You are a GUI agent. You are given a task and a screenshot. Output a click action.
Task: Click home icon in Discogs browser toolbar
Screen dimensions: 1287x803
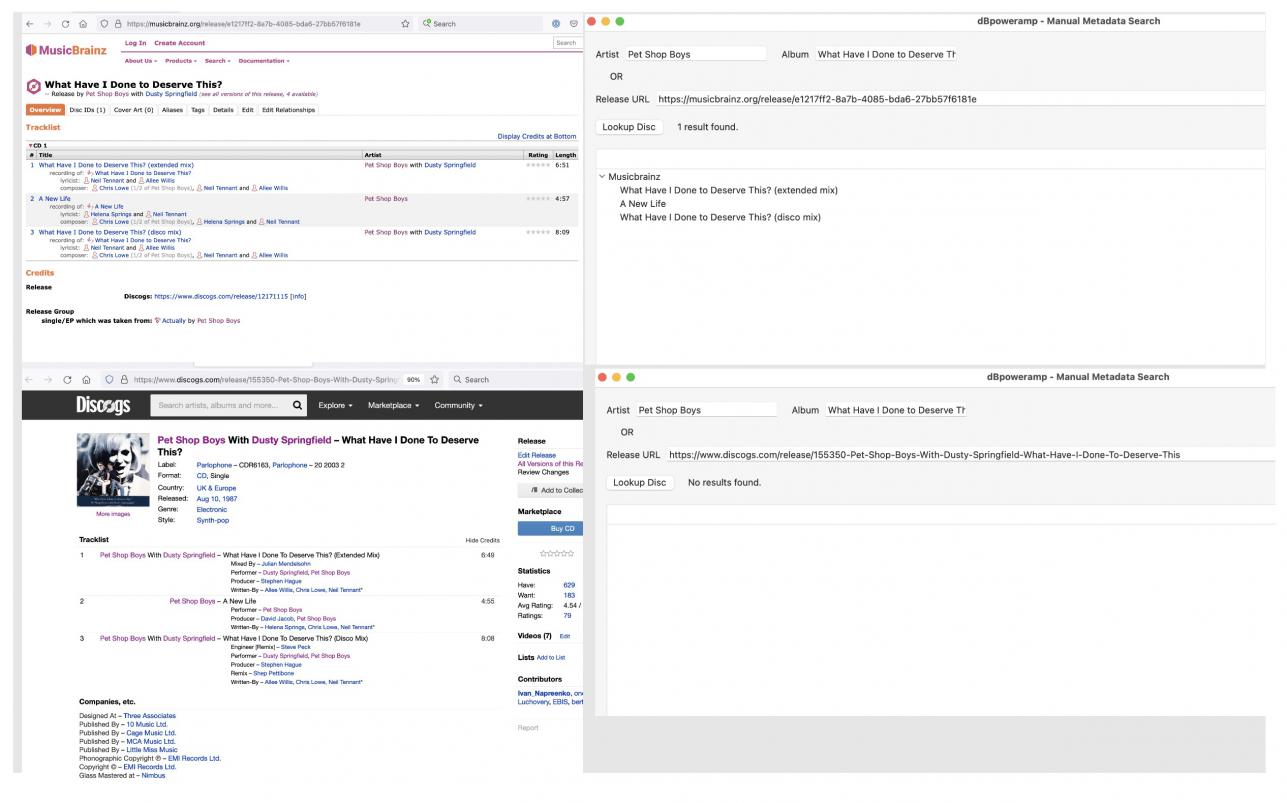[x=86, y=380]
